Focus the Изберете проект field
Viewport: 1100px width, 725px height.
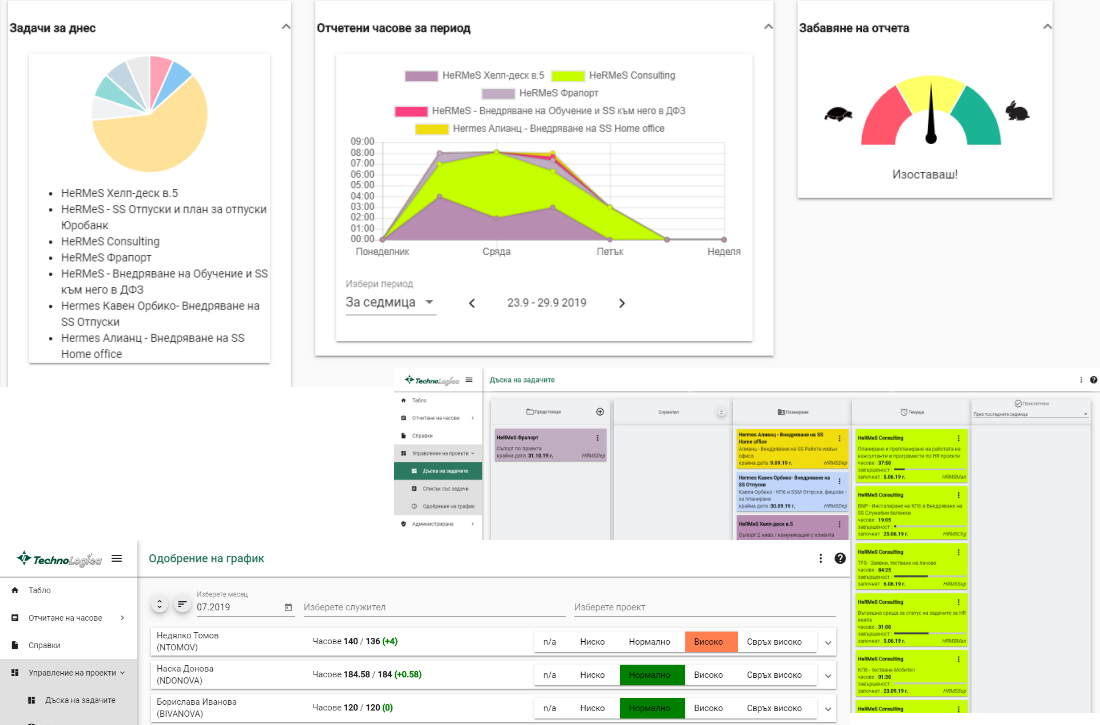tap(704, 607)
